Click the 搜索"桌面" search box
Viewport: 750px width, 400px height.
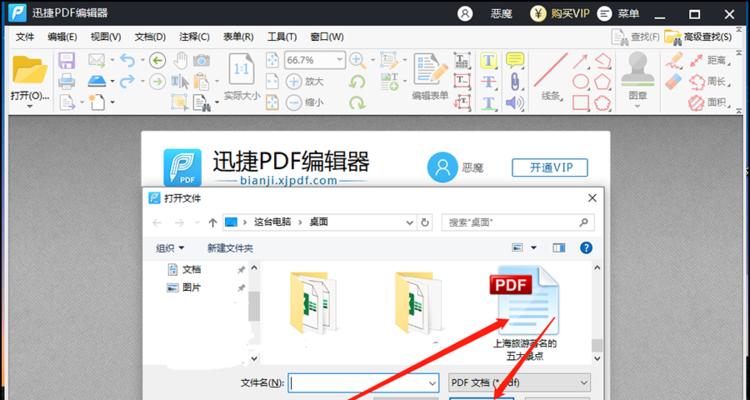[x=518, y=222]
